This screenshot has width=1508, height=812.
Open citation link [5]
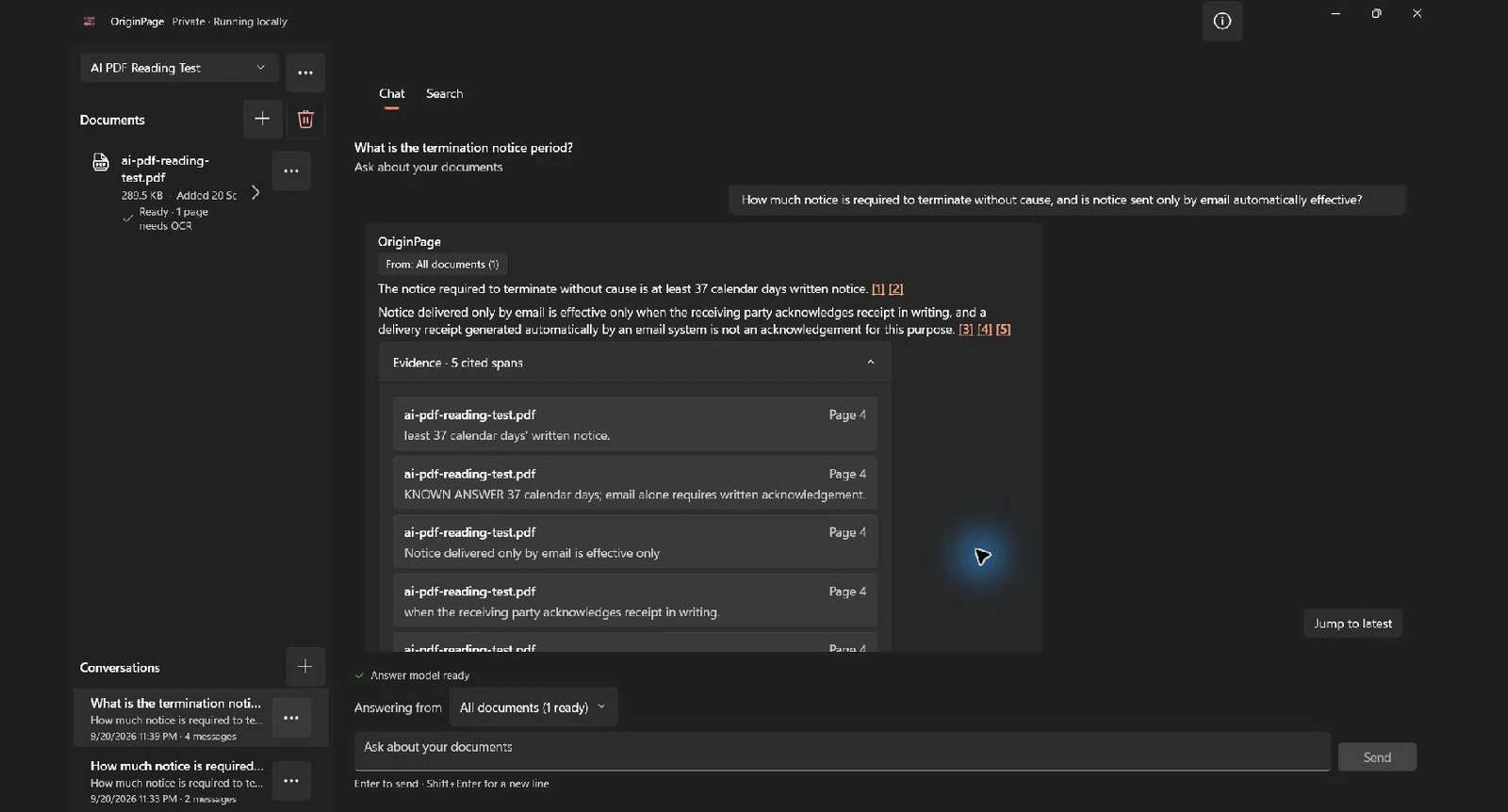tap(1004, 330)
